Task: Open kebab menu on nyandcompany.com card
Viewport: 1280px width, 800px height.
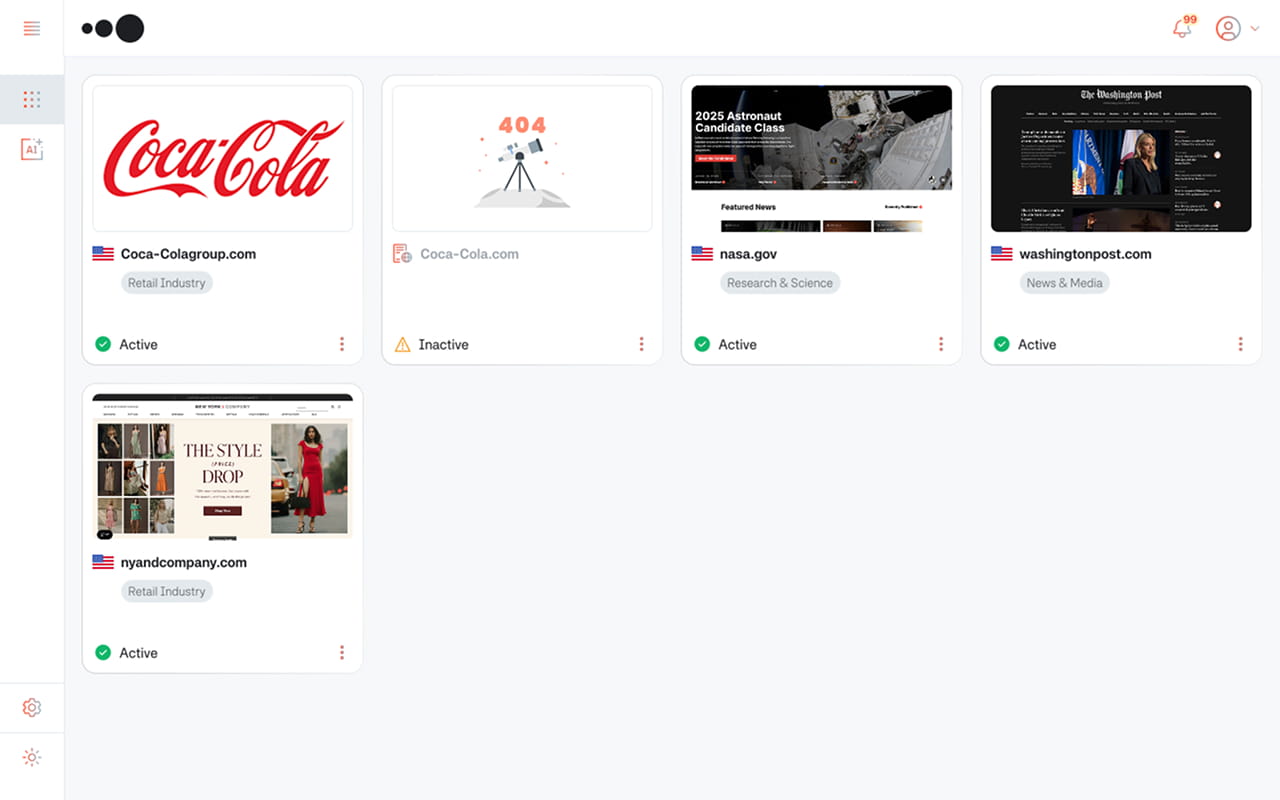Action: tap(342, 653)
